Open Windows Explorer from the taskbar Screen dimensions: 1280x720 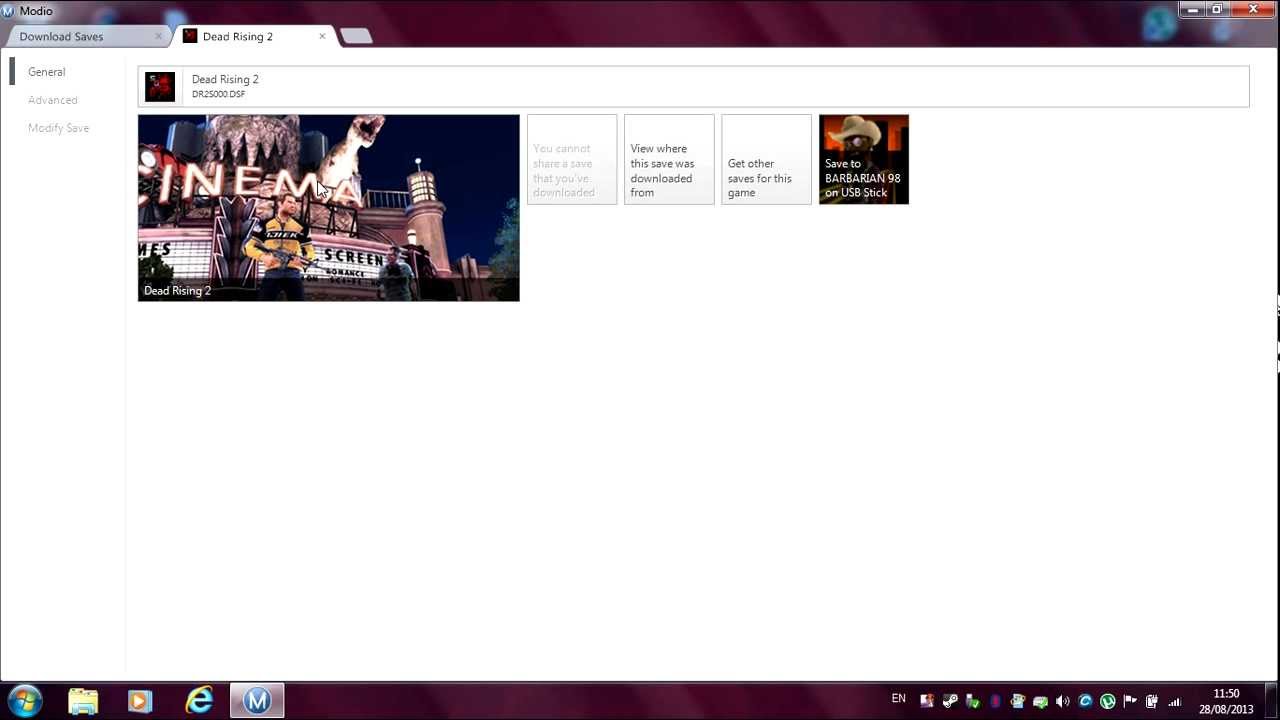coord(83,701)
